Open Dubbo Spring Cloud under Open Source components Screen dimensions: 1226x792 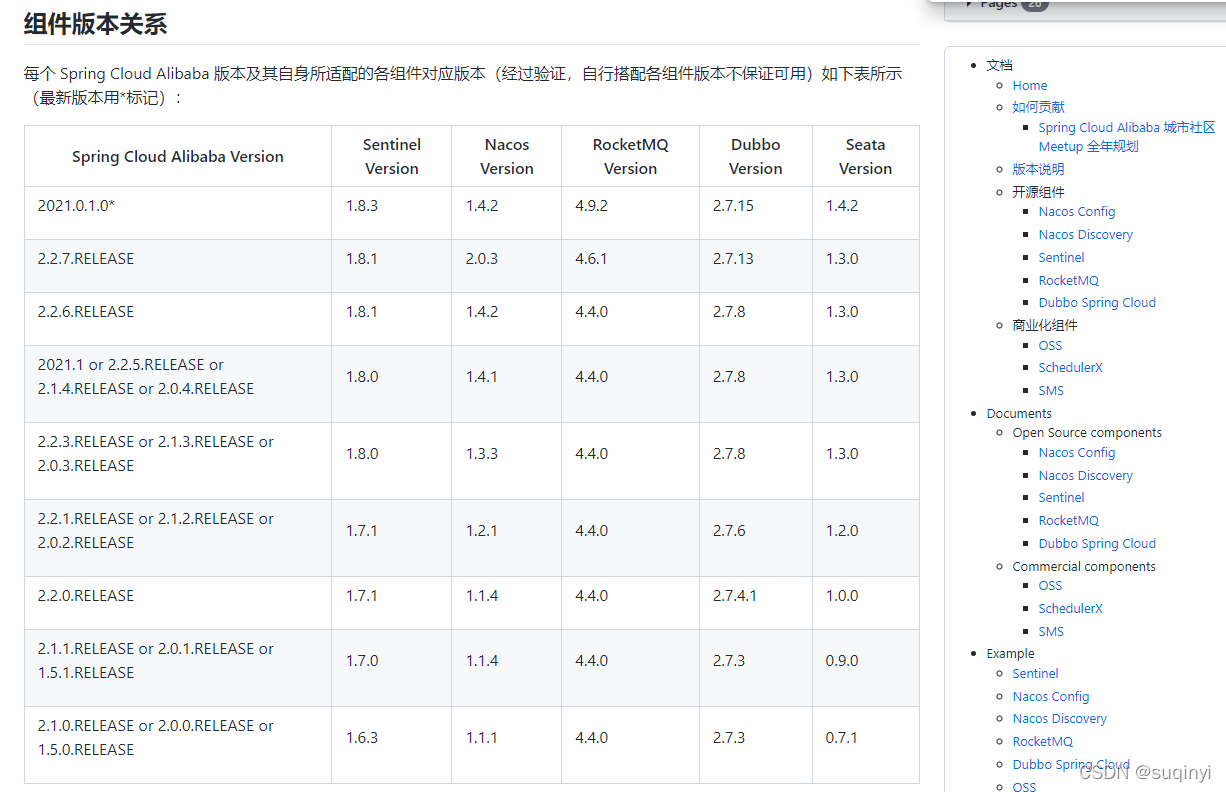tap(1097, 544)
